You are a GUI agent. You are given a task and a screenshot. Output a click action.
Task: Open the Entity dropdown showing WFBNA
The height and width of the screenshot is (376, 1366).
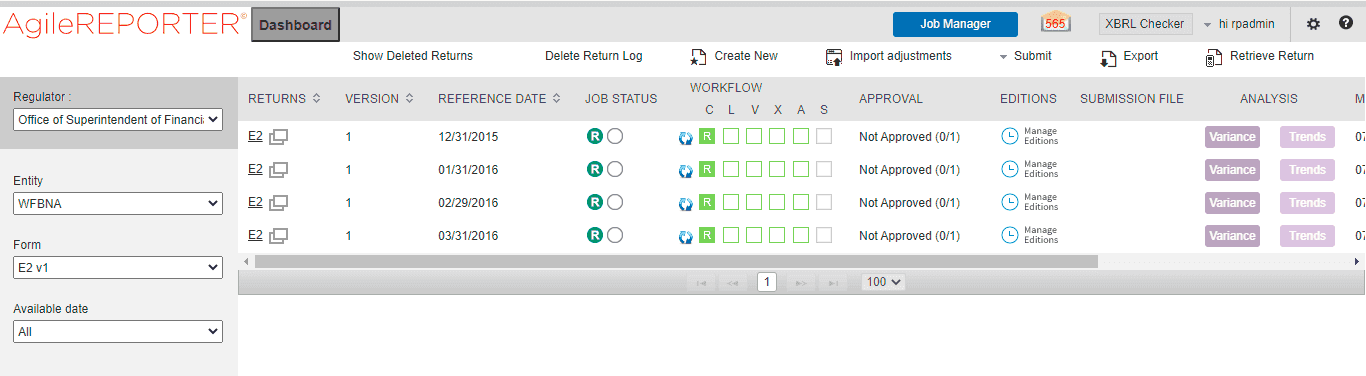[118, 204]
